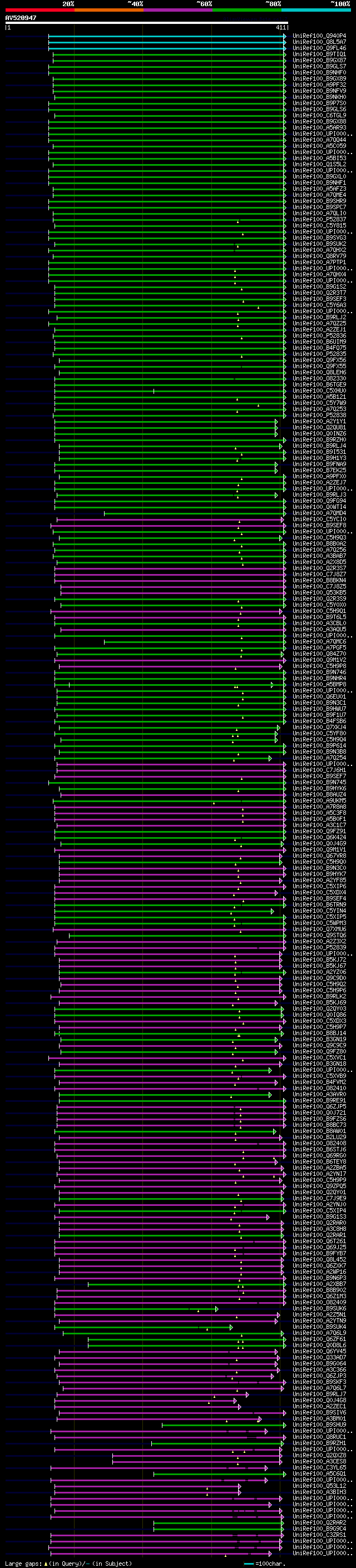The height and width of the screenshot is (1568, 356).
Task: Click the short green alignment bar for UniRef100_B9SUK6
Action: (136, 1308)
